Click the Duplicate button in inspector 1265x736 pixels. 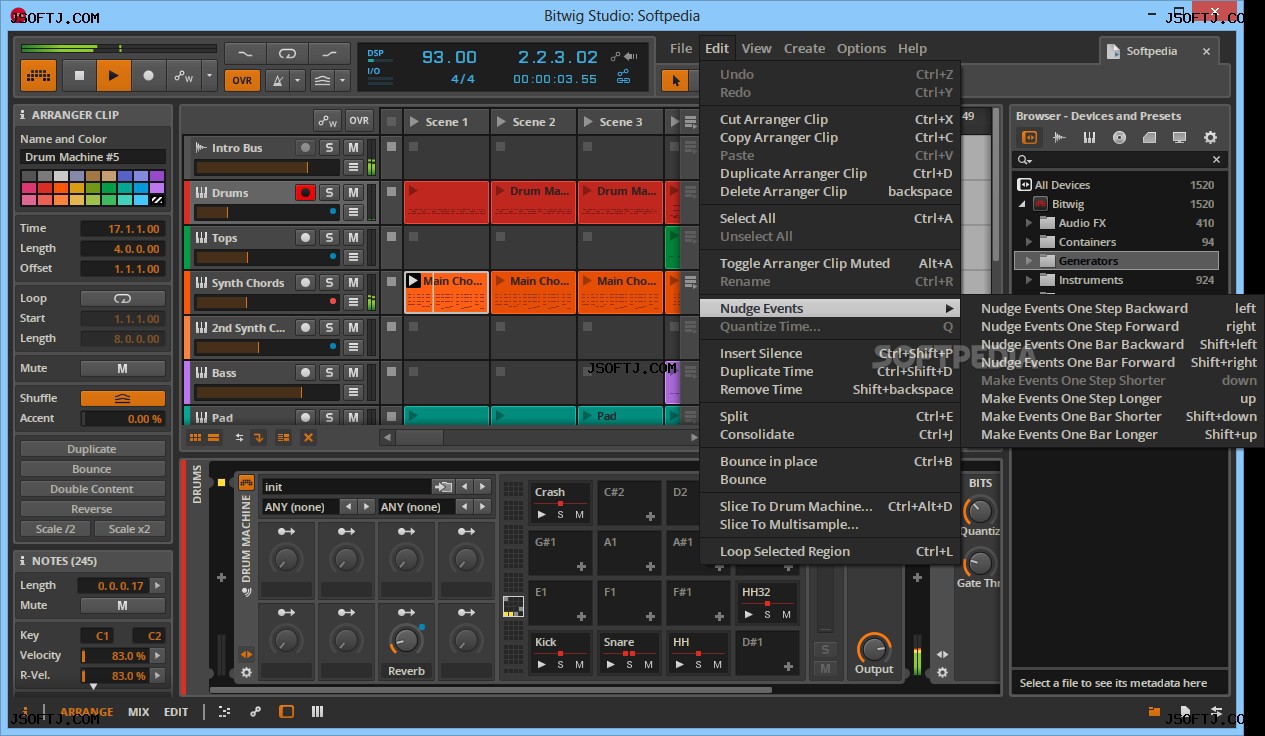pyautogui.click(x=92, y=449)
